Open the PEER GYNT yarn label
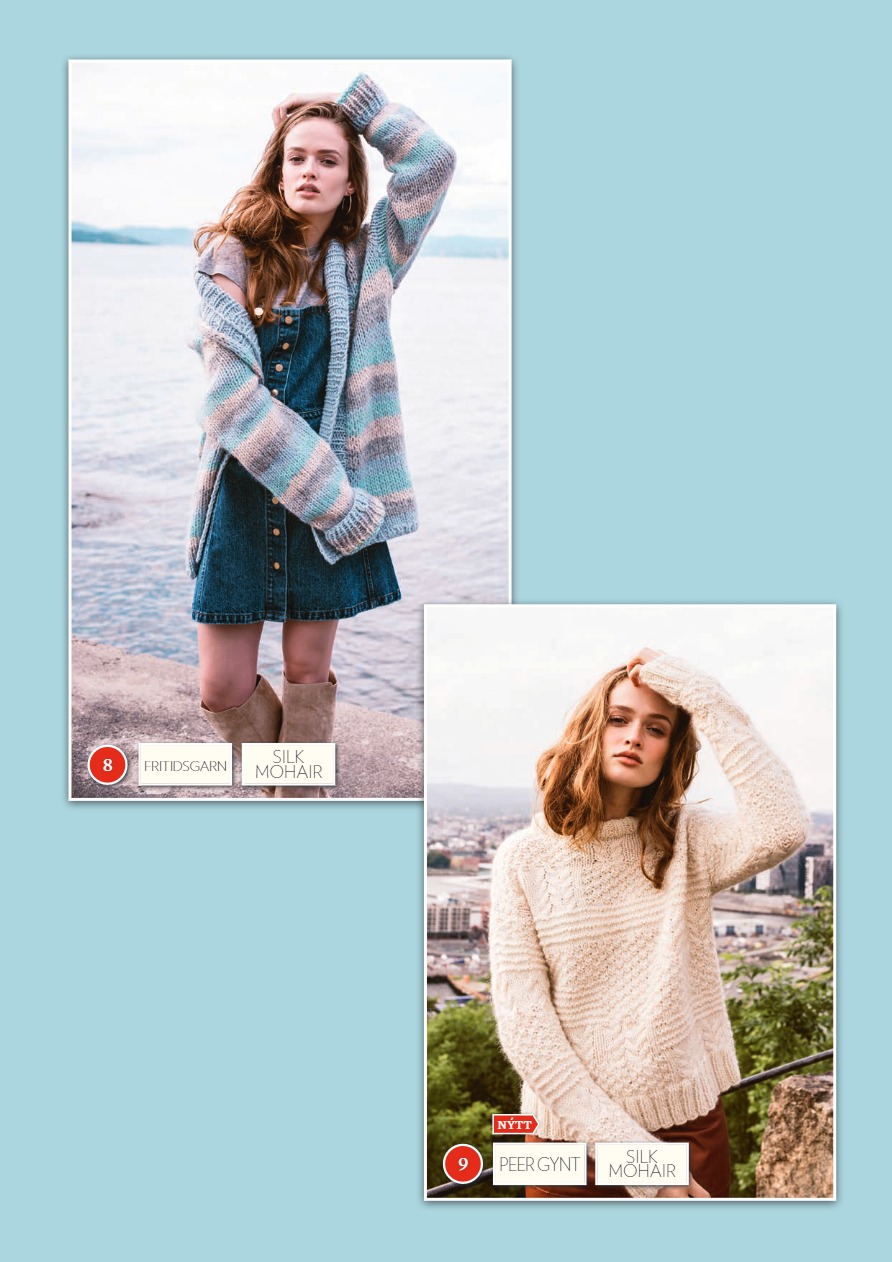The width and height of the screenshot is (892, 1262). click(x=539, y=1164)
